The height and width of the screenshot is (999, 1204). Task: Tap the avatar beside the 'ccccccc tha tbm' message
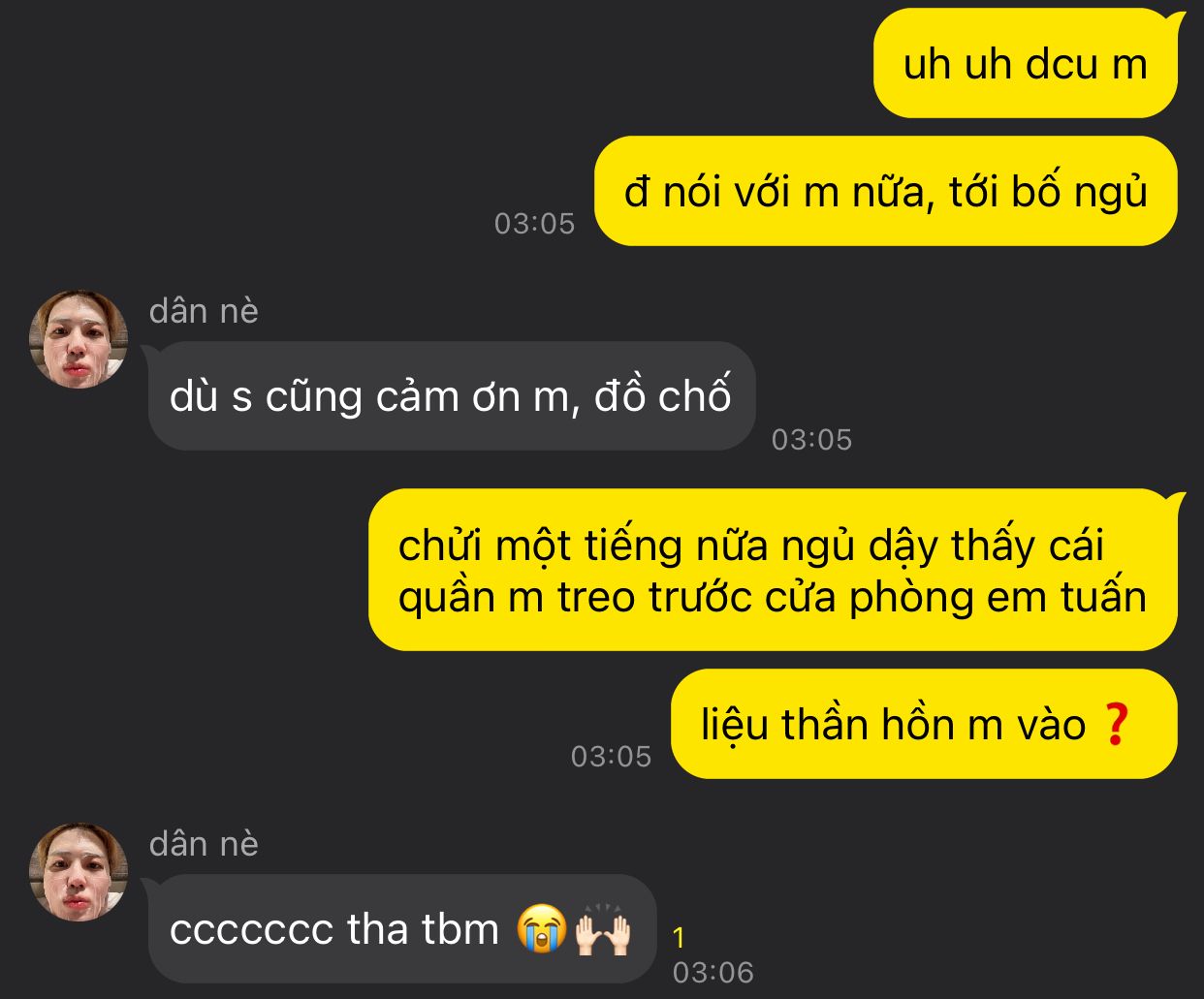click(x=79, y=872)
